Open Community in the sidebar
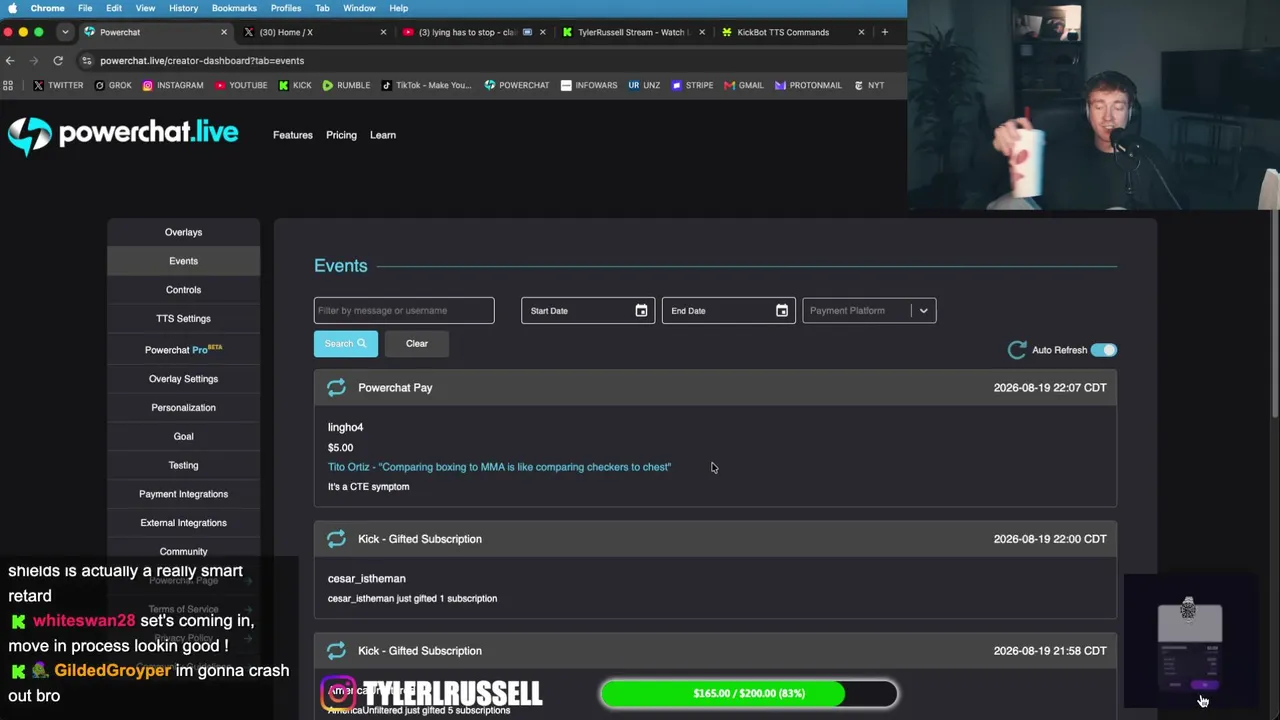The image size is (1280, 720). (183, 552)
